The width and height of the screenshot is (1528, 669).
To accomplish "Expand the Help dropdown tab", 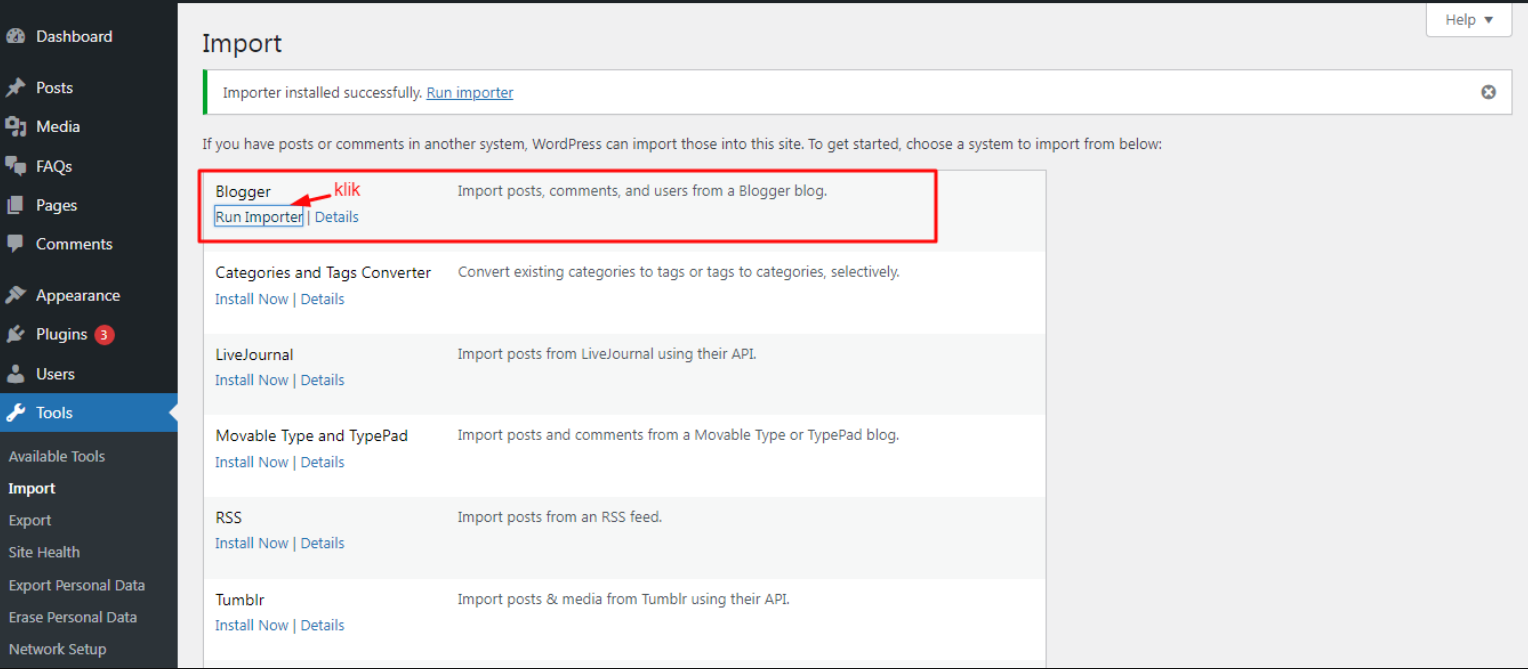I will pyautogui.click(x=1468, y=20).
